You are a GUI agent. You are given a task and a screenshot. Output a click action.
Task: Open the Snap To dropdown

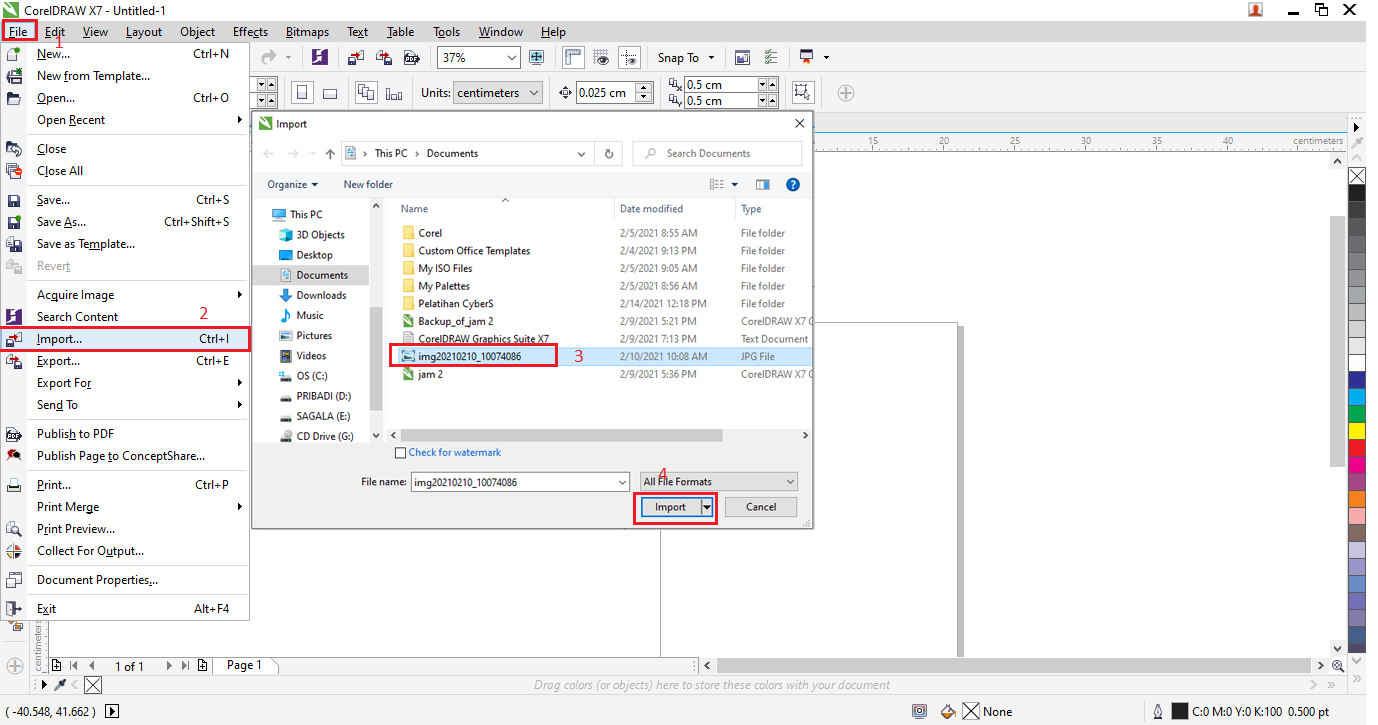coord(686,57)
